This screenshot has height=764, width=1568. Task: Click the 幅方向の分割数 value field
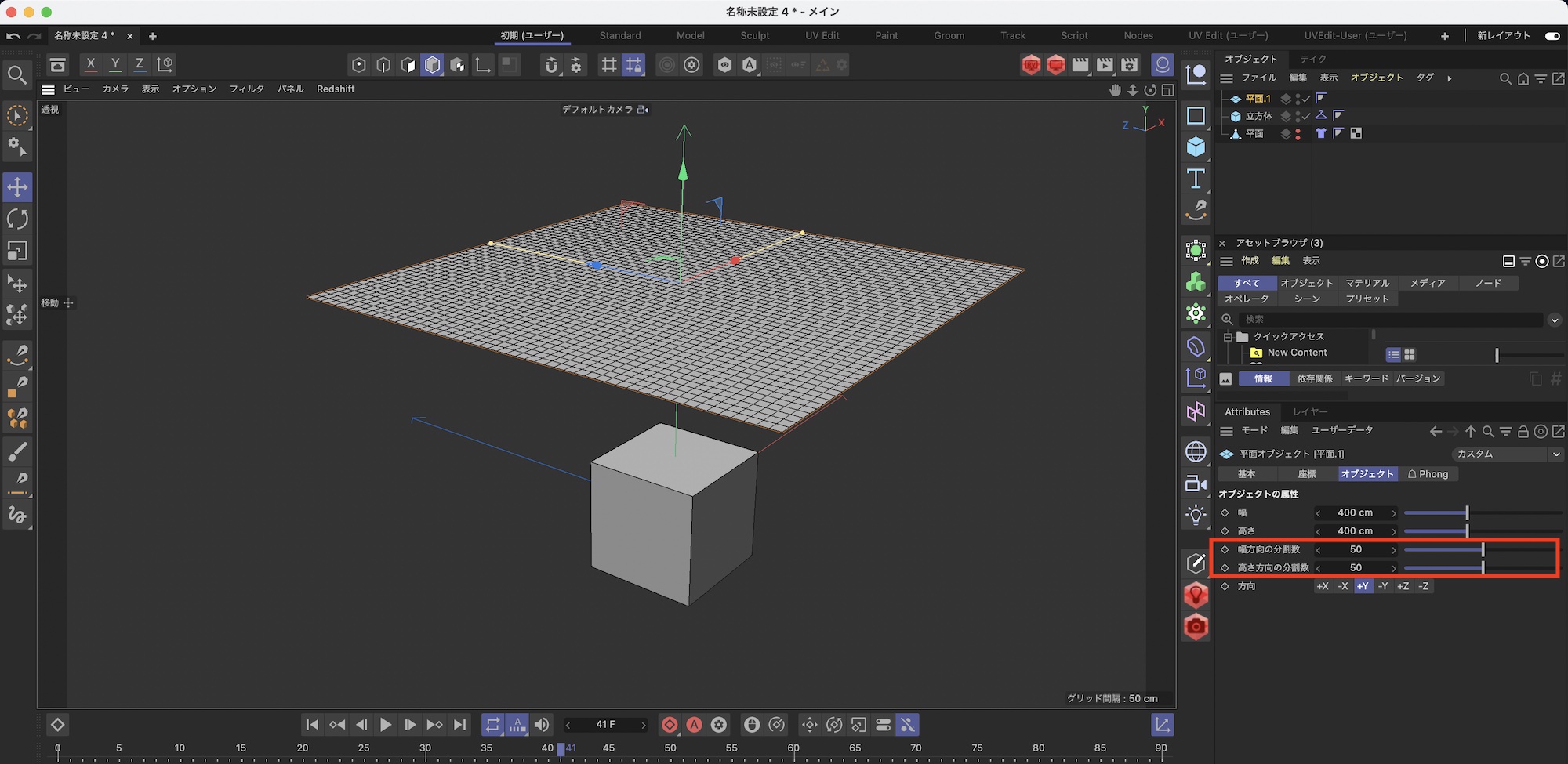pos(1356,549)
